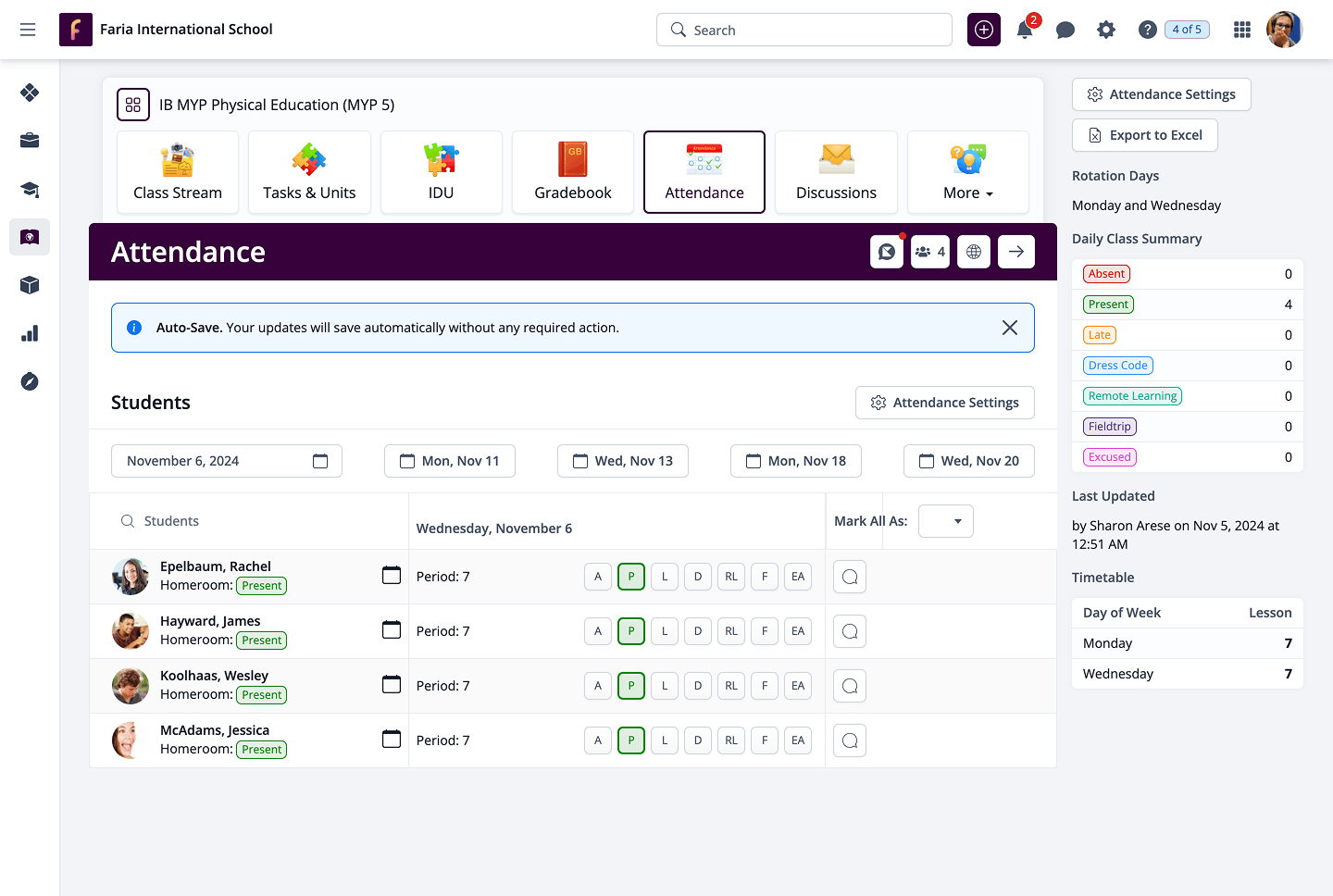Viewport: 1333px width, 896px height.
Task: Mark Rachel Epelbaum as Absent (A)
Action: (598, 577)
